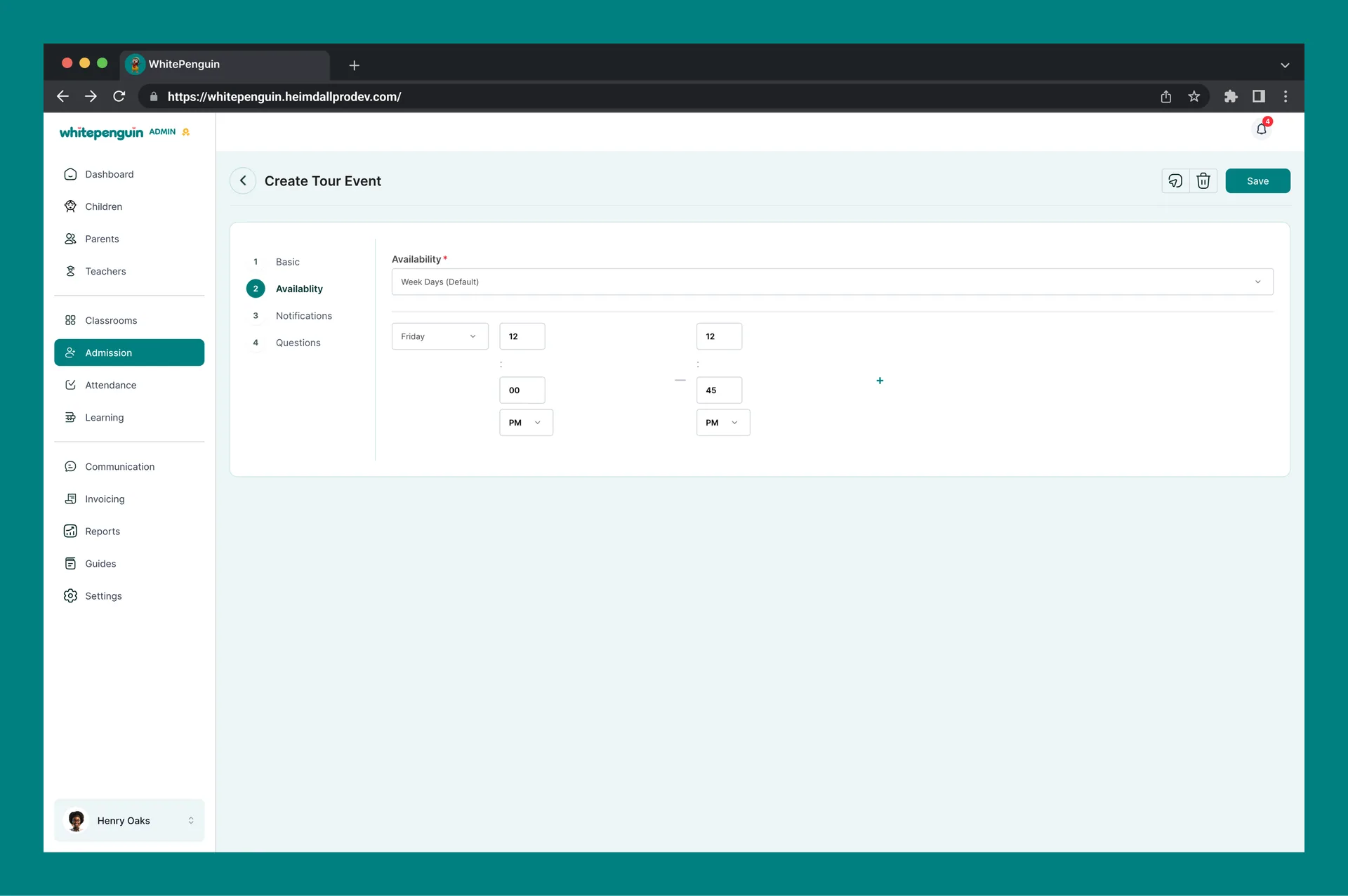Delete tour event with trash icon
The height and width of the screenshot is (896, 1348).
[x=1203, y=181]
